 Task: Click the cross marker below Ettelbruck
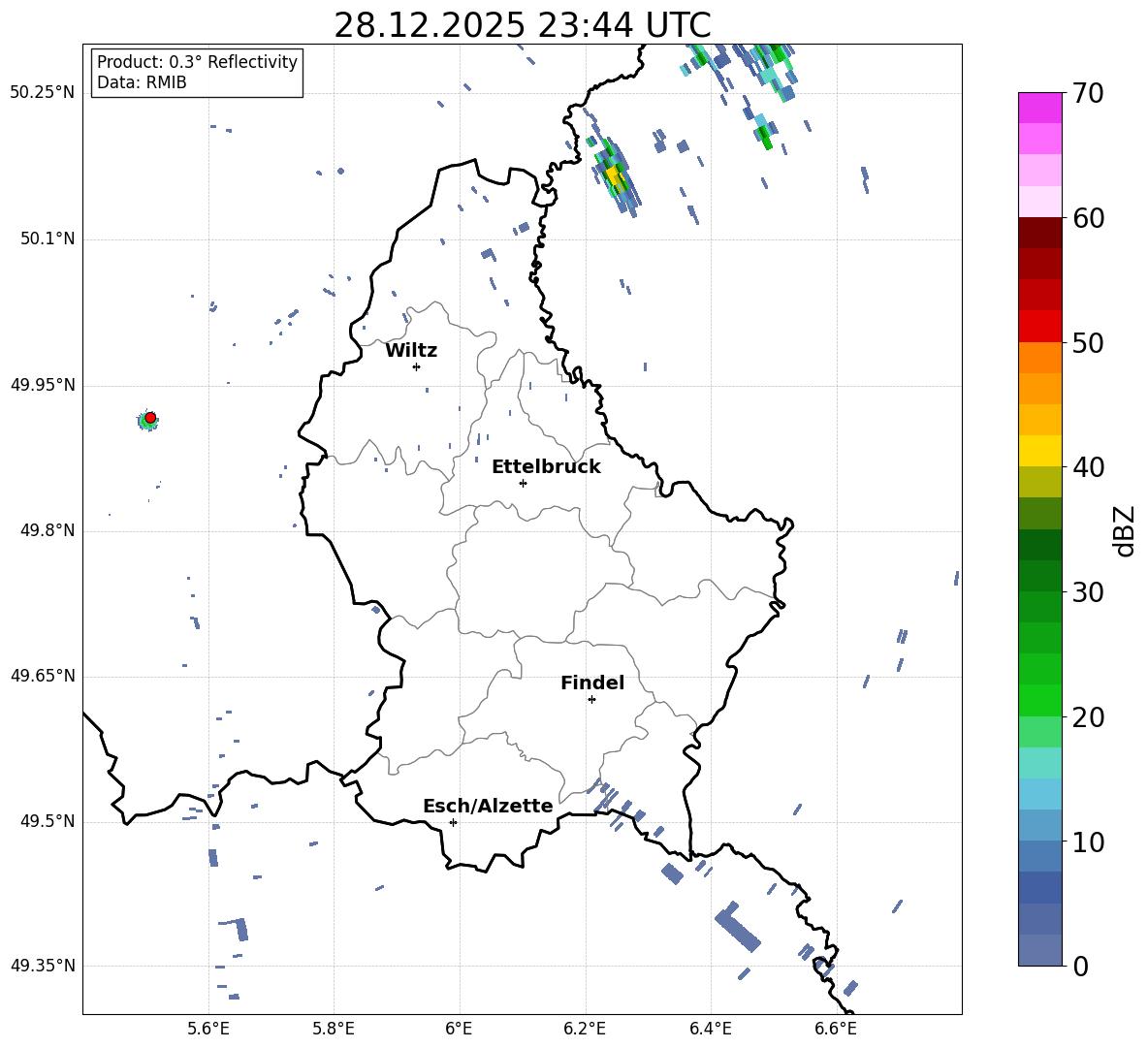click(x=523, y=484)
